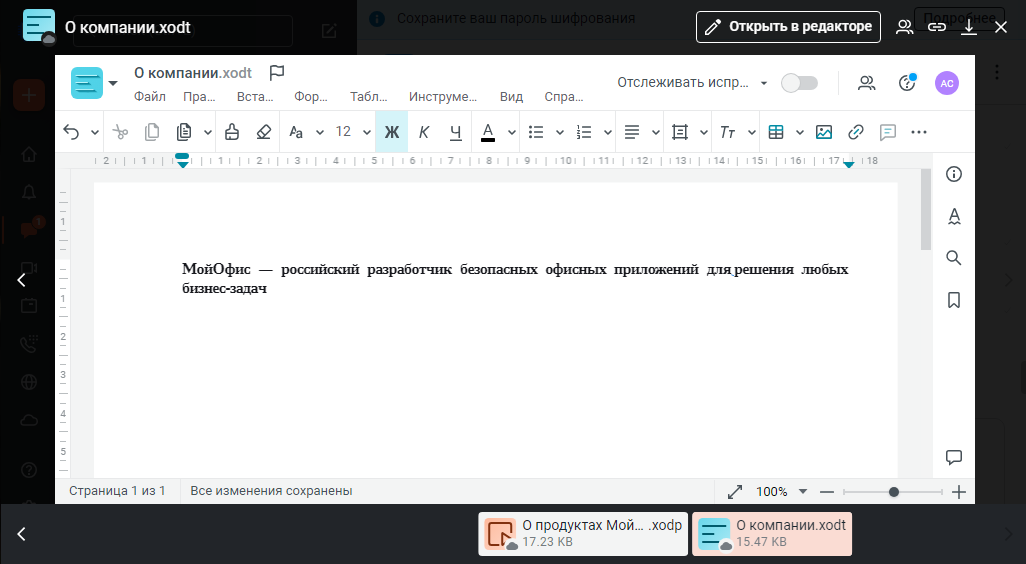Open the more options ellipsis in toolbar

[x=919, y=132]
